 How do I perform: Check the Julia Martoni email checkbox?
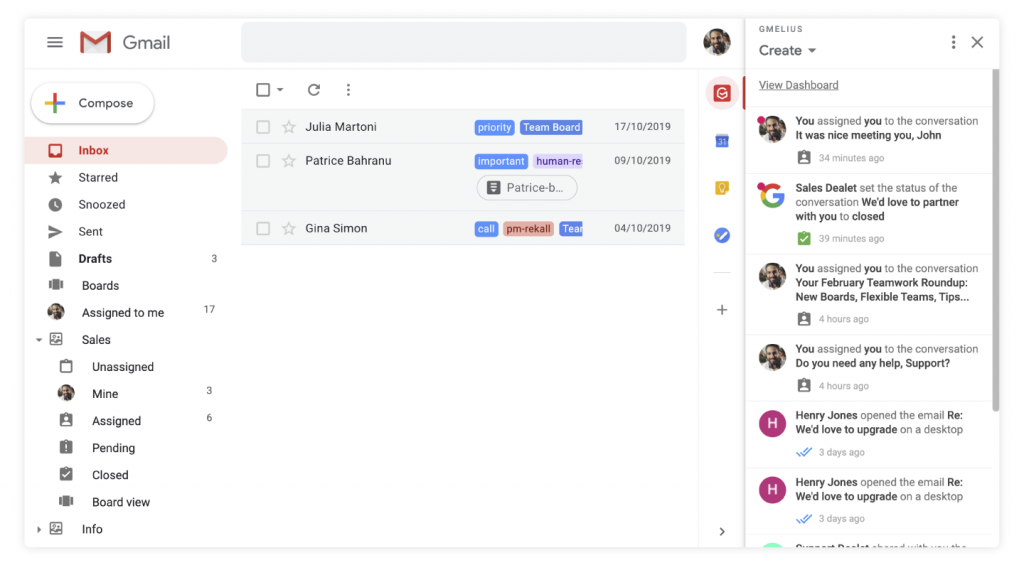pos(263,127)
